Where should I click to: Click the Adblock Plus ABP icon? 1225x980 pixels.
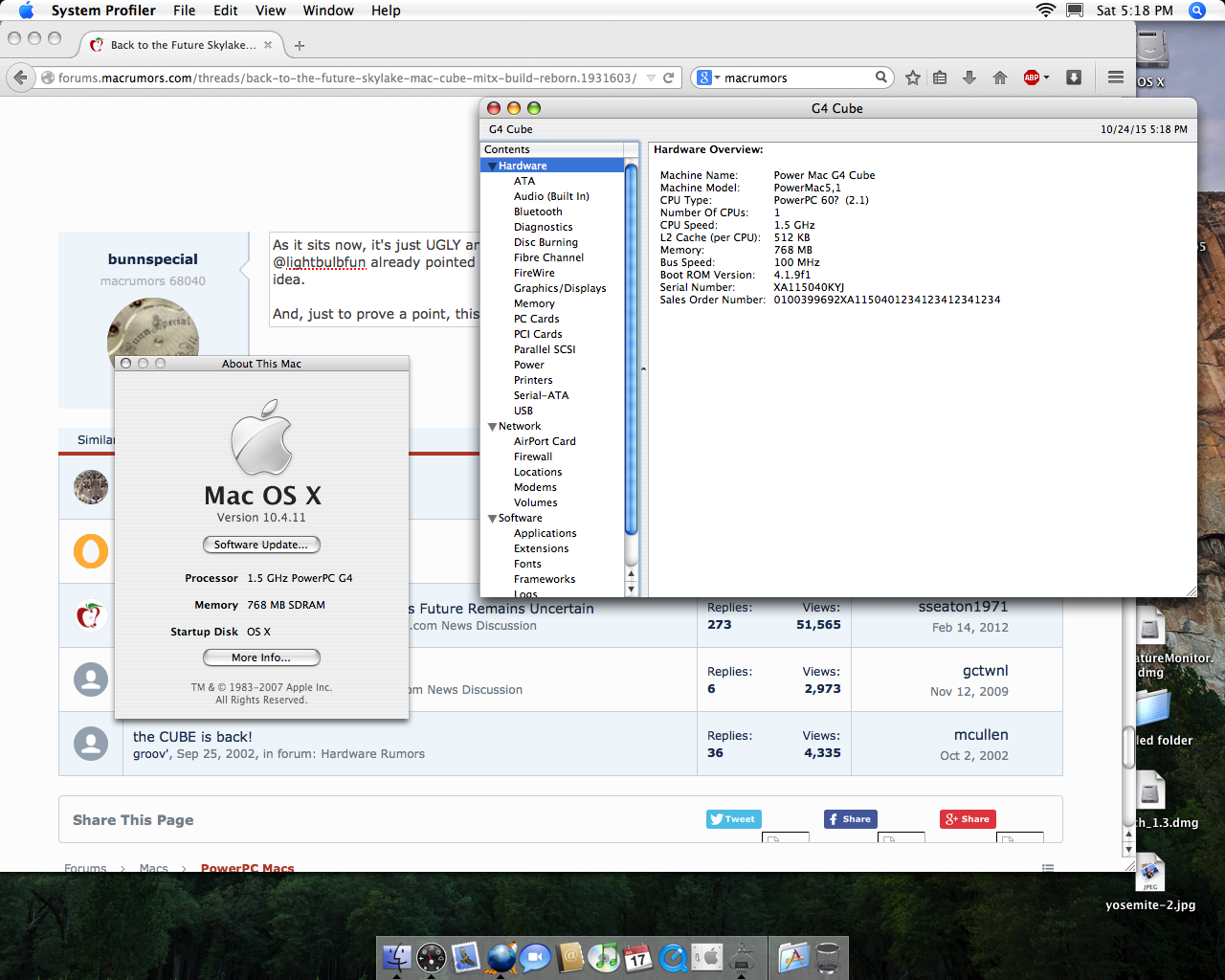pyautogui.click(x=1032, y=78)
